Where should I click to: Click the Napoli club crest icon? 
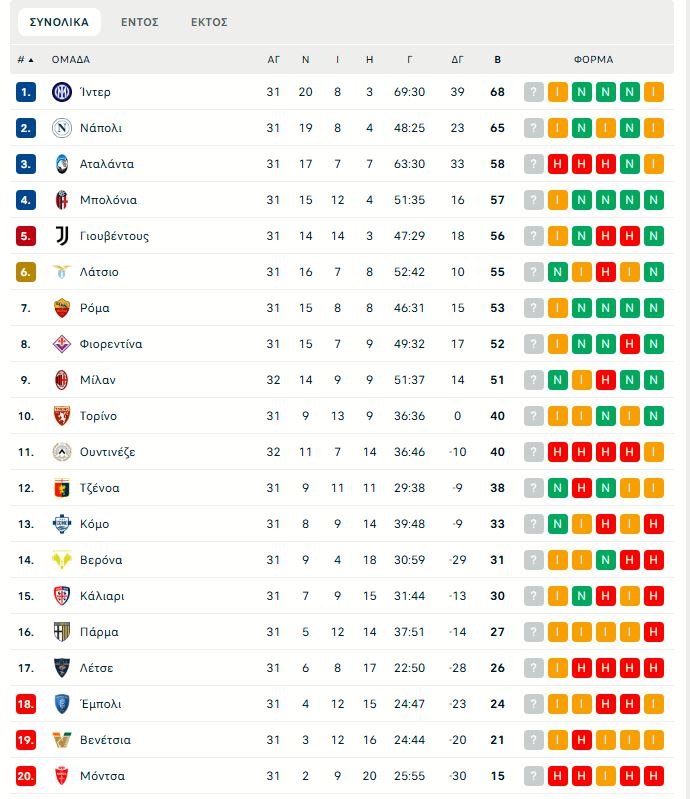(x=62, y=128)
